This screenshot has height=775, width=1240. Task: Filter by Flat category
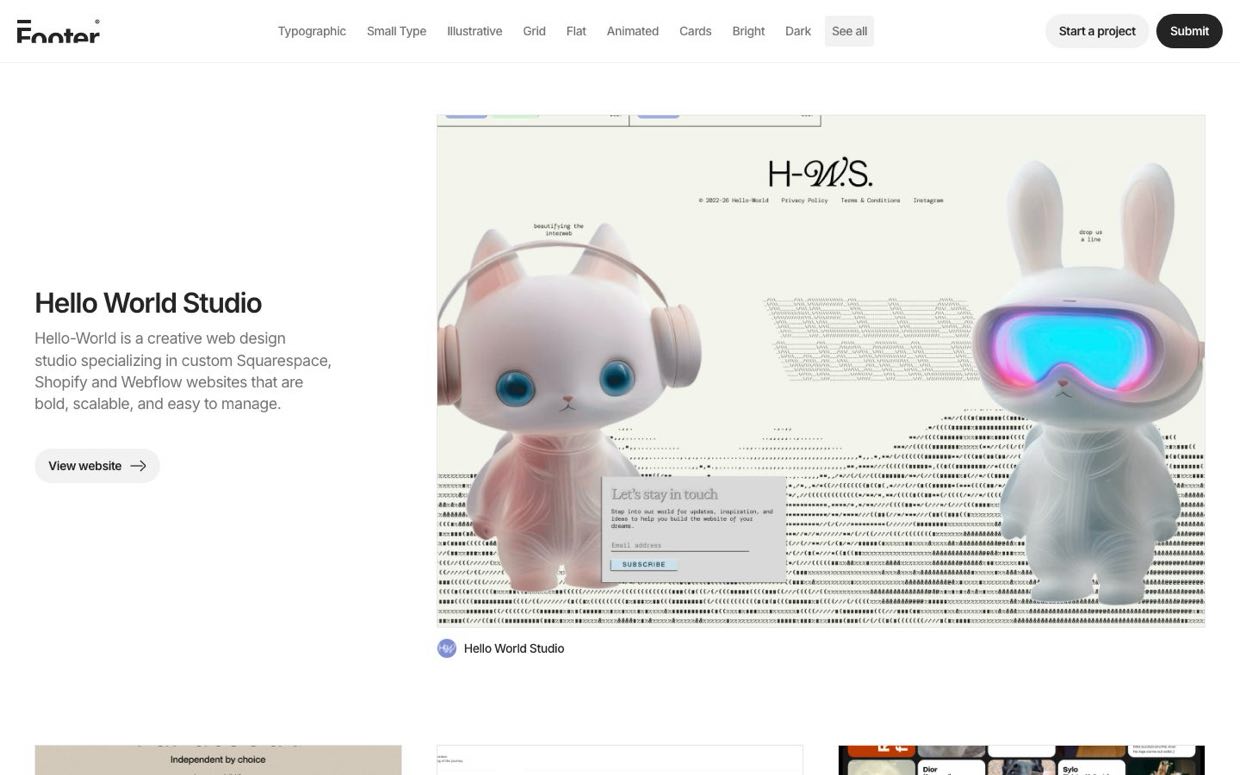coord(576,31)
